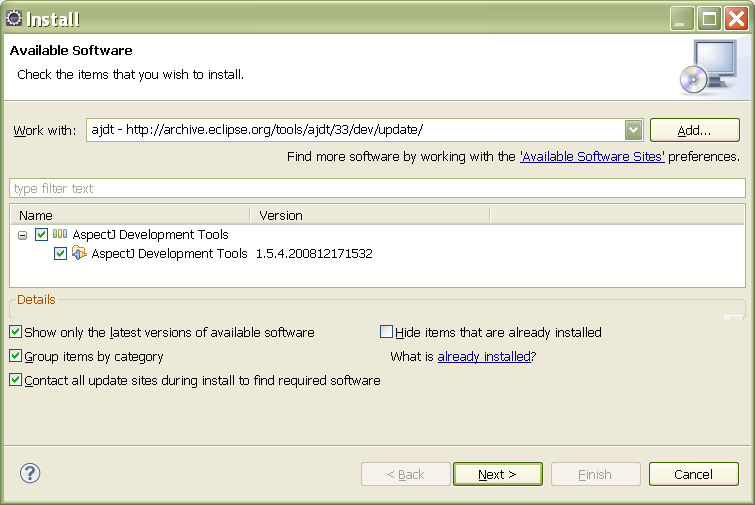Open the Work with site dropdown arrow
Screen dimensions: 755x505
tap(634, 130)
